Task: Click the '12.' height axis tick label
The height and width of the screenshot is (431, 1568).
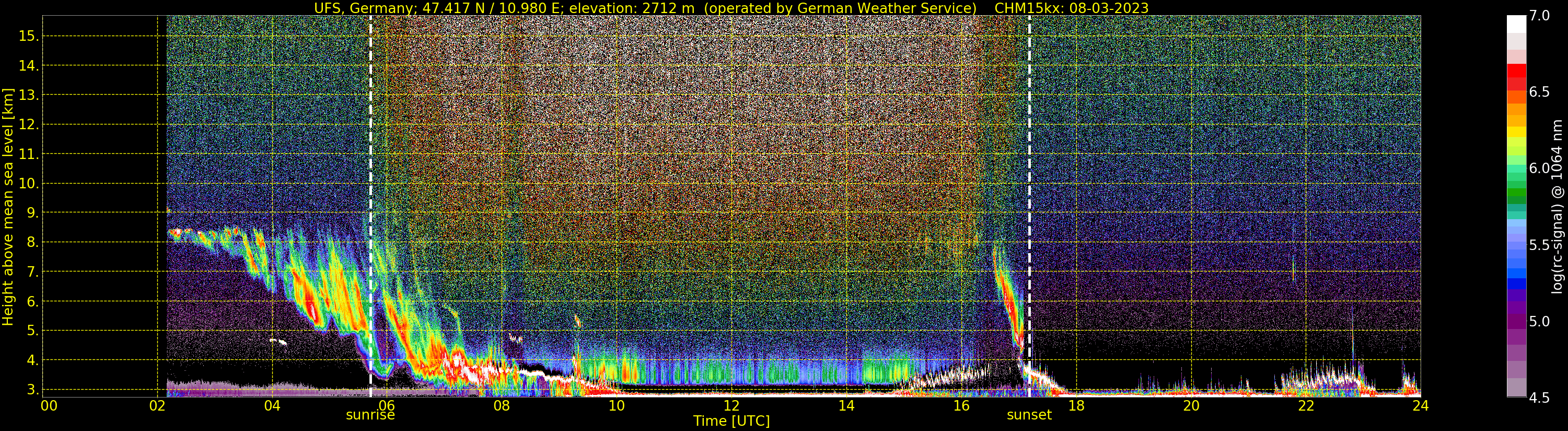Action: [29, 124]
